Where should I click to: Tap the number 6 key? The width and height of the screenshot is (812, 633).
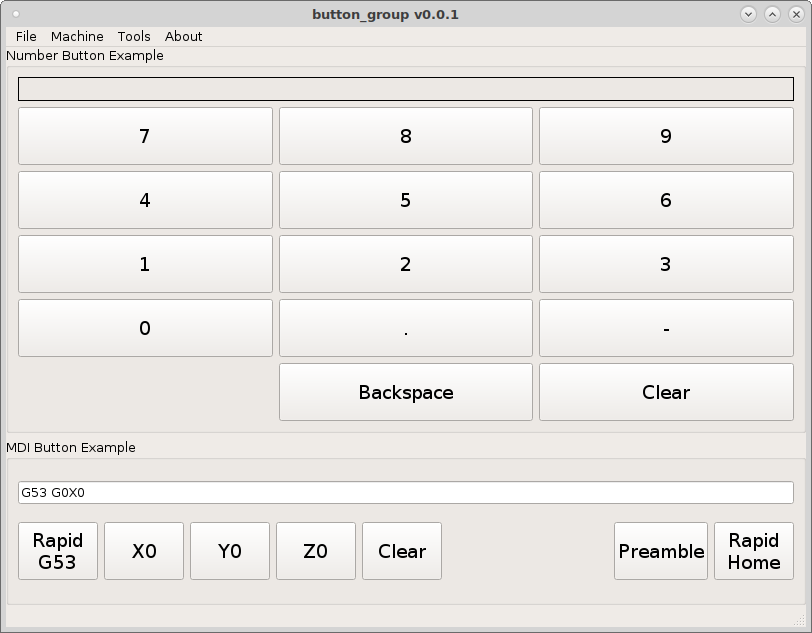point(666,200)
